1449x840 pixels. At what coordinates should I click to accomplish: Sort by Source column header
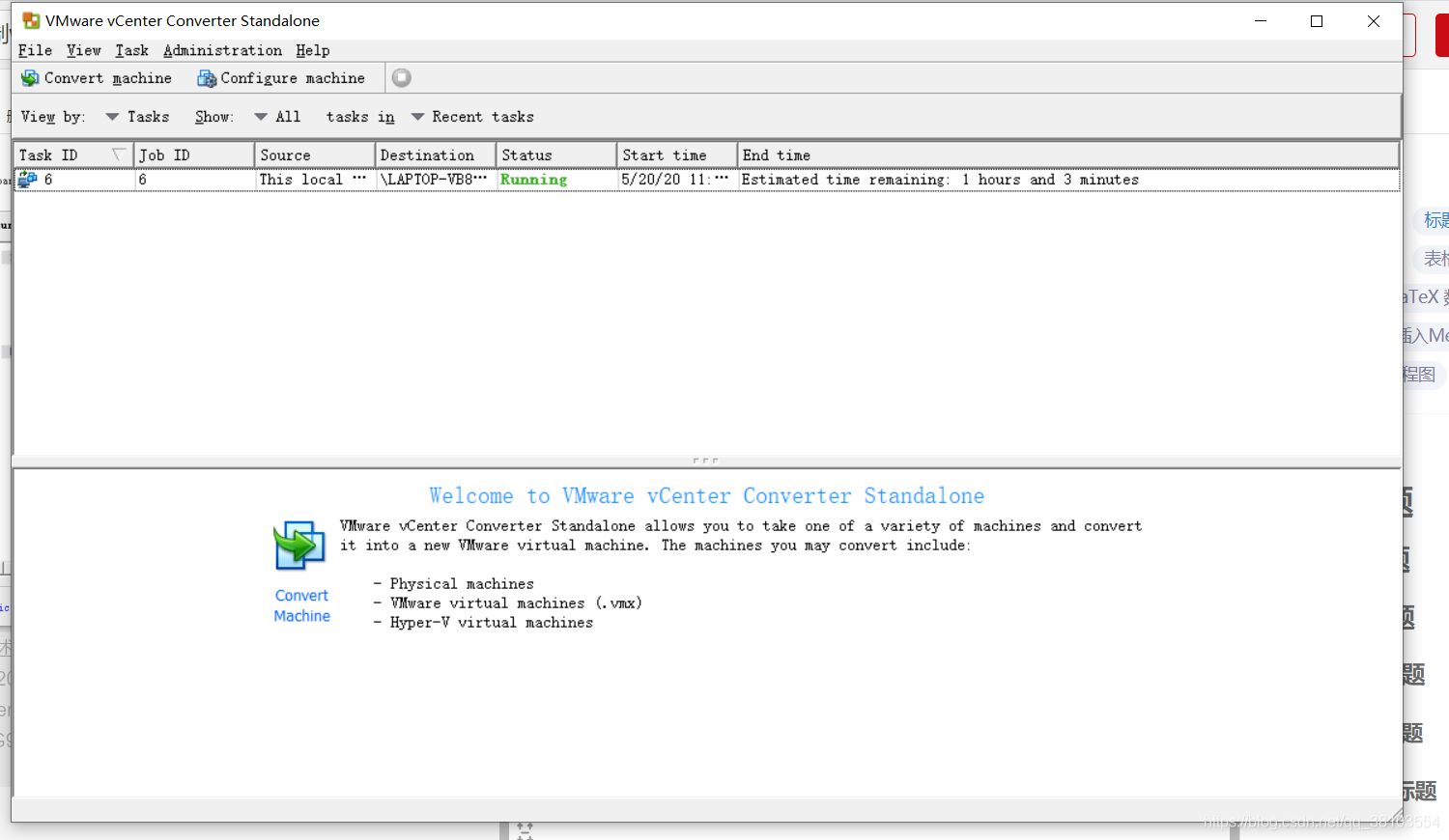pos(315,155)
